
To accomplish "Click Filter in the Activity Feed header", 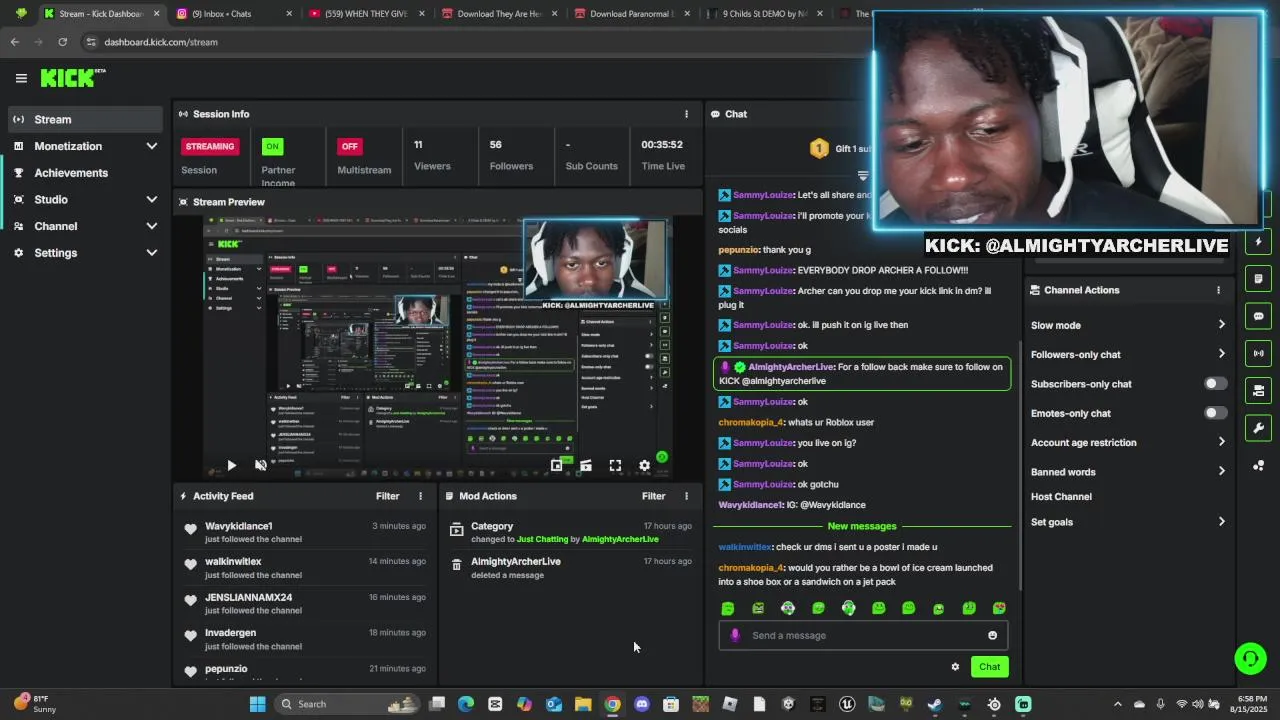I will coord(387,496).
